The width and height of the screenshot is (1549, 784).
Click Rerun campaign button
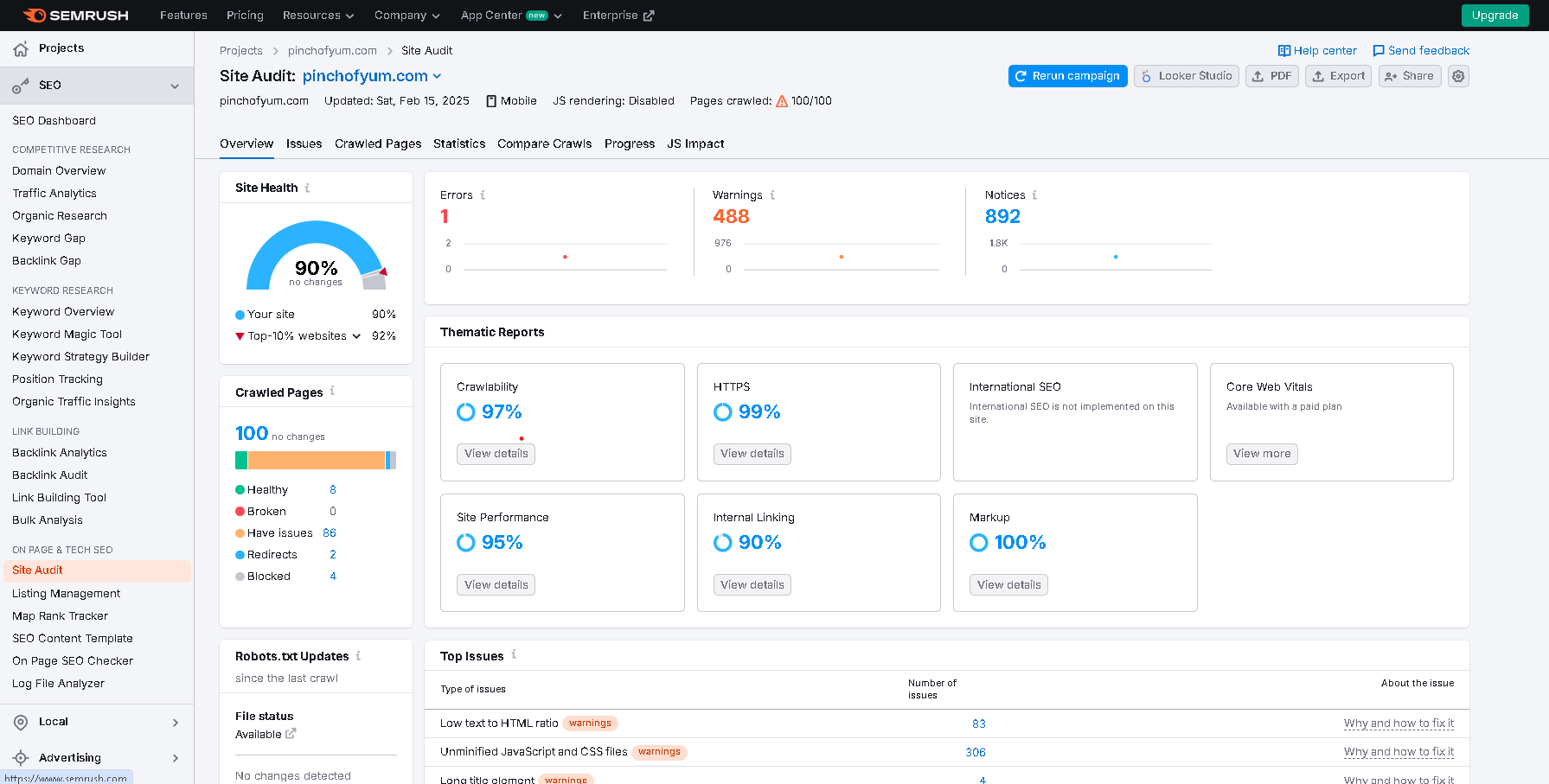(1067, 76)
